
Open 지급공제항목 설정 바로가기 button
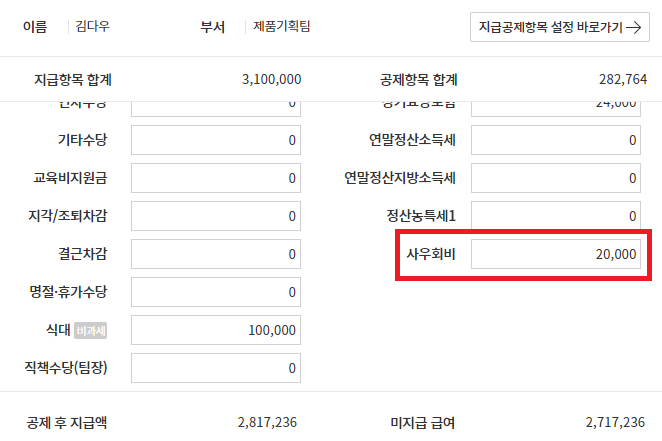[560, 27]
